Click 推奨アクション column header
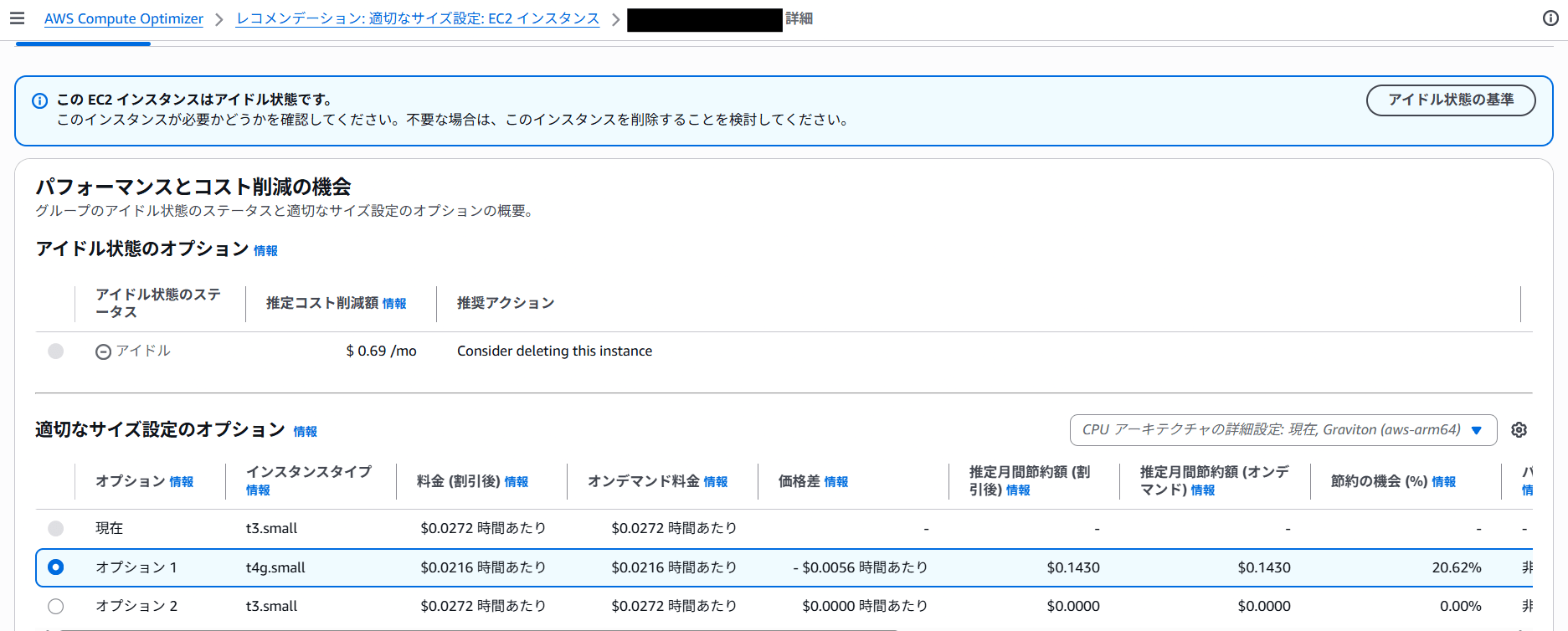The height and width of the screenshot is (631, 1568). click(x=506, y=303)
